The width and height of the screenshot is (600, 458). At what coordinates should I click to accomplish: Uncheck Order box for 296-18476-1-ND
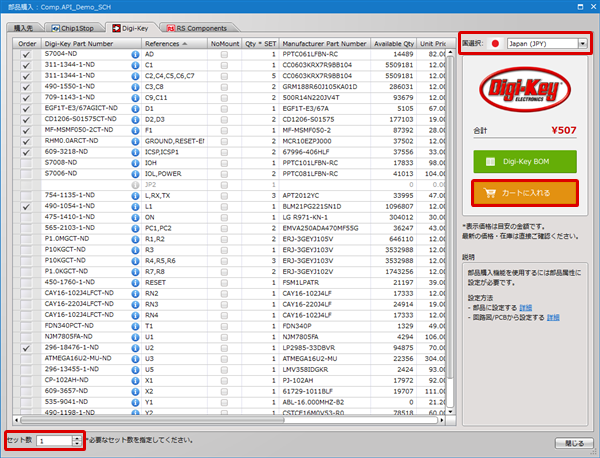[x=26, y=348]
